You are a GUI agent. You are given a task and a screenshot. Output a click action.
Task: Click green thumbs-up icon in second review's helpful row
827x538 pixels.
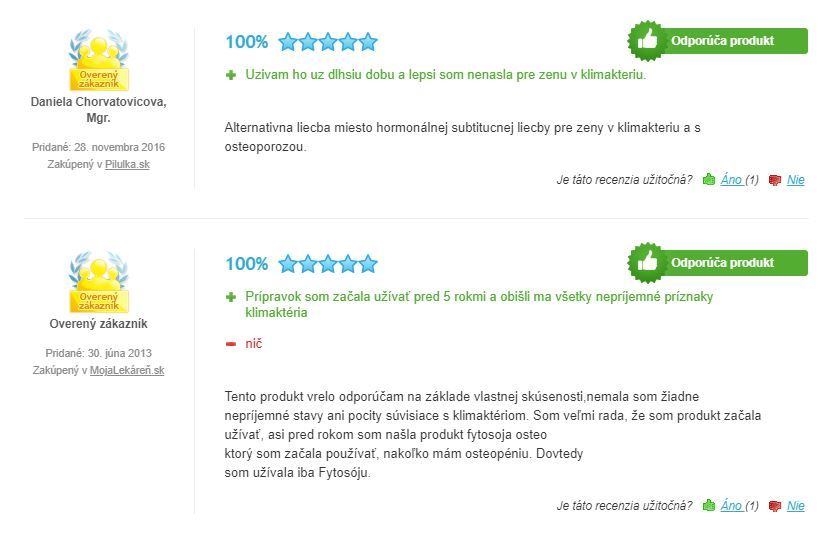click(x=709, y=506)
